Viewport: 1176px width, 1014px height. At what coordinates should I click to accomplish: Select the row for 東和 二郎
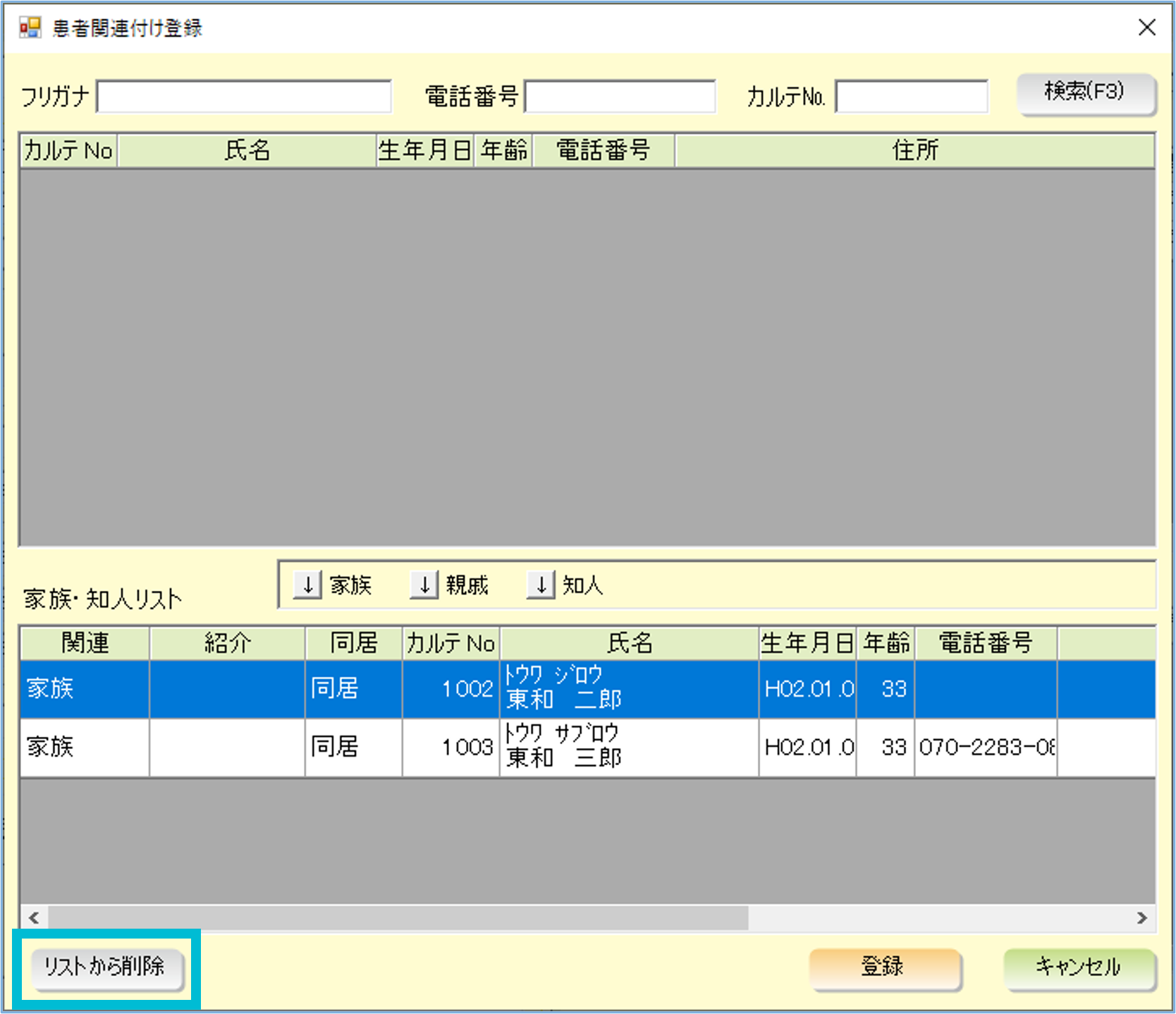click(x=564, y=689)
